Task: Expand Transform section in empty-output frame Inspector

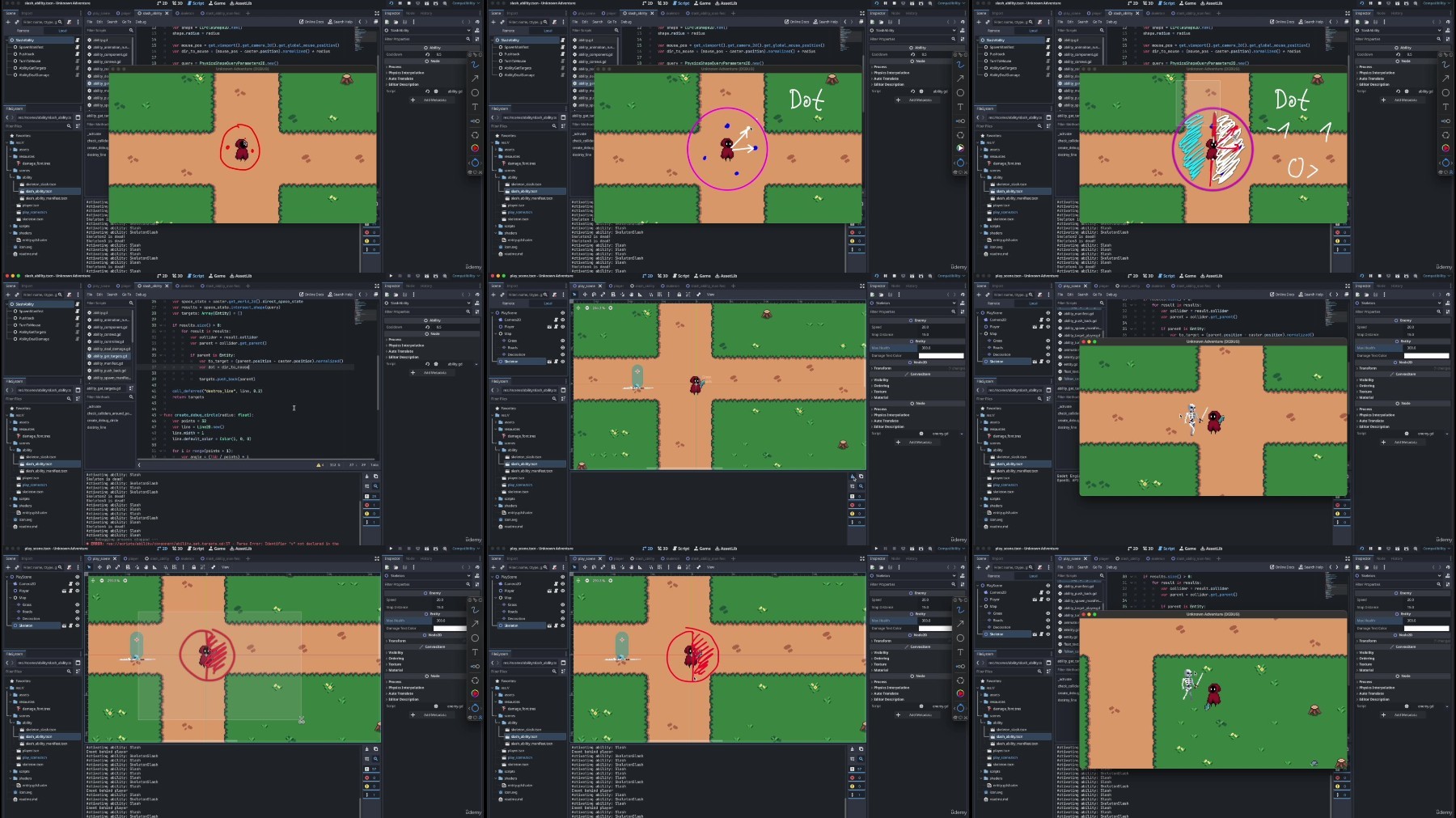Action: pyautogui.click(x=917, y=368)
